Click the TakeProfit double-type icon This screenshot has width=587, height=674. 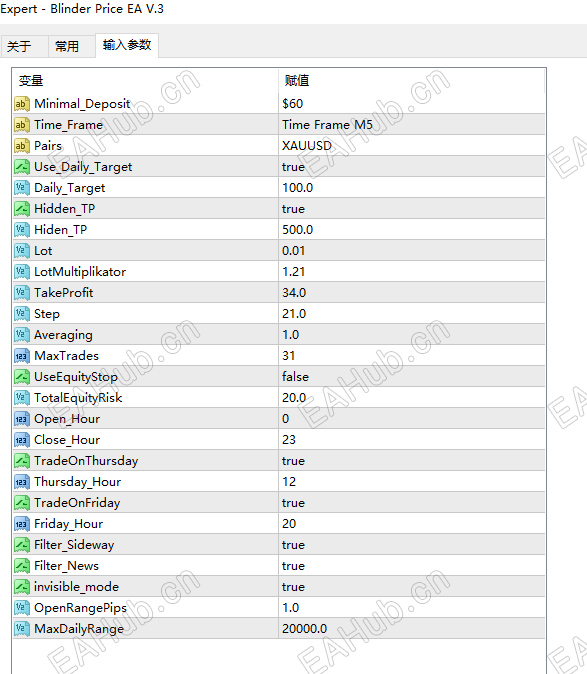pyautogui.click(x=21, y=293)
